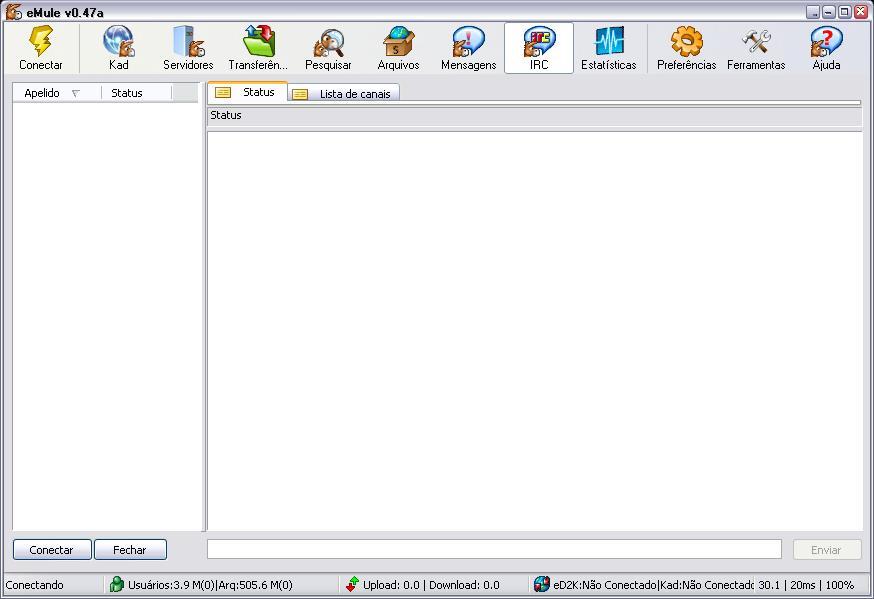Open Arquivos shared files view

pos(399,48)
